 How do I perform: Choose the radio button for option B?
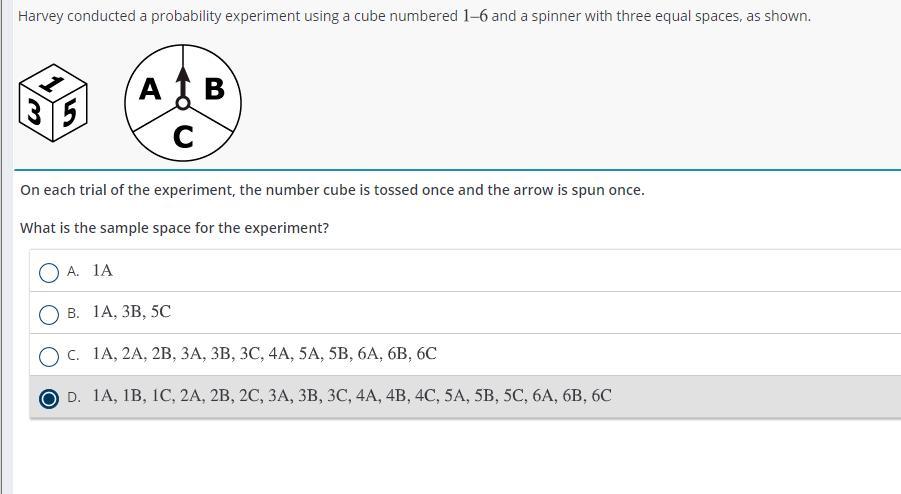(x=49, y=314)
